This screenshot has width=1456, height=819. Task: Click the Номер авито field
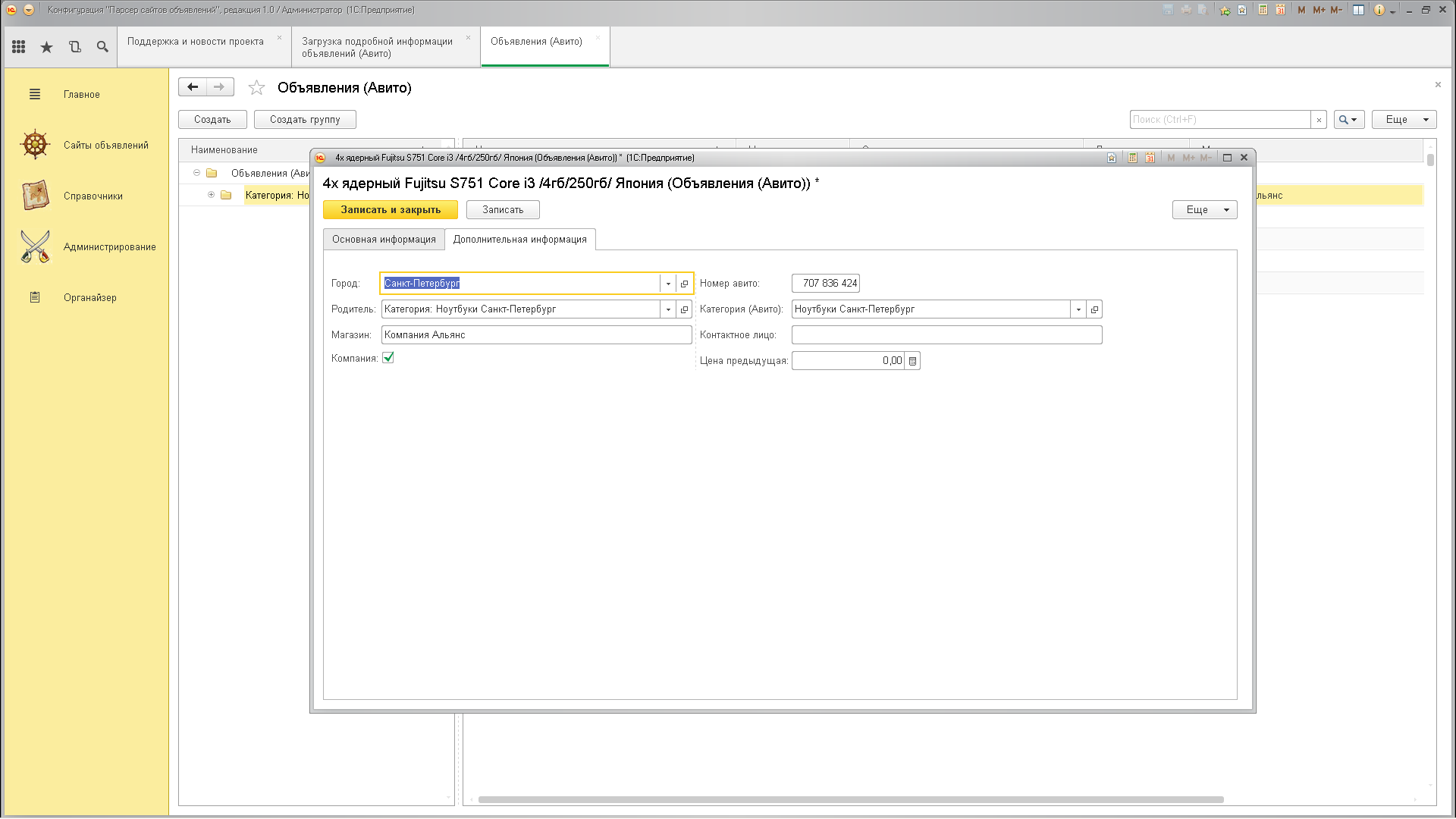point(826,284)
